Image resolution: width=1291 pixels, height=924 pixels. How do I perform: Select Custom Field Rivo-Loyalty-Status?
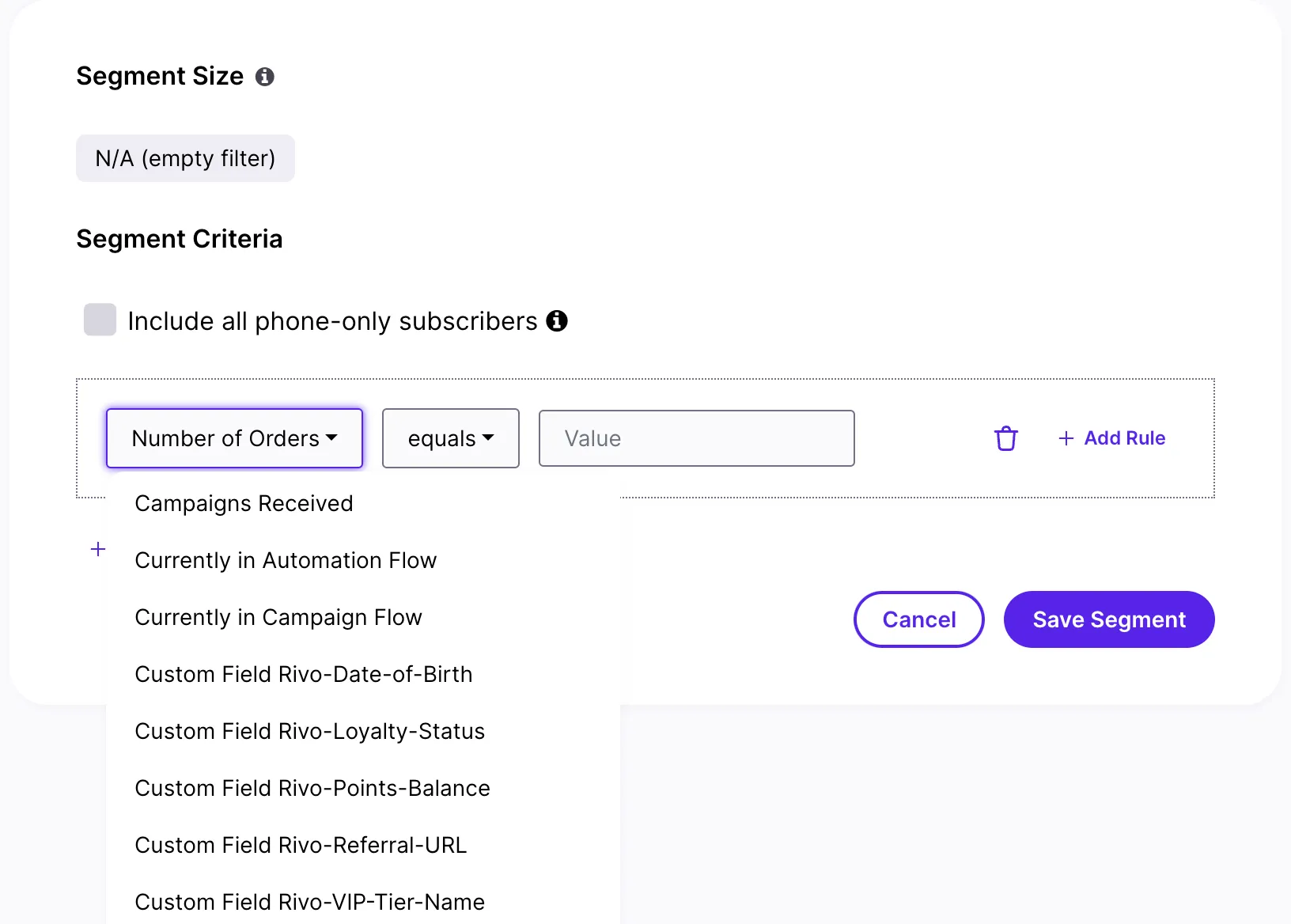point(310,731)
